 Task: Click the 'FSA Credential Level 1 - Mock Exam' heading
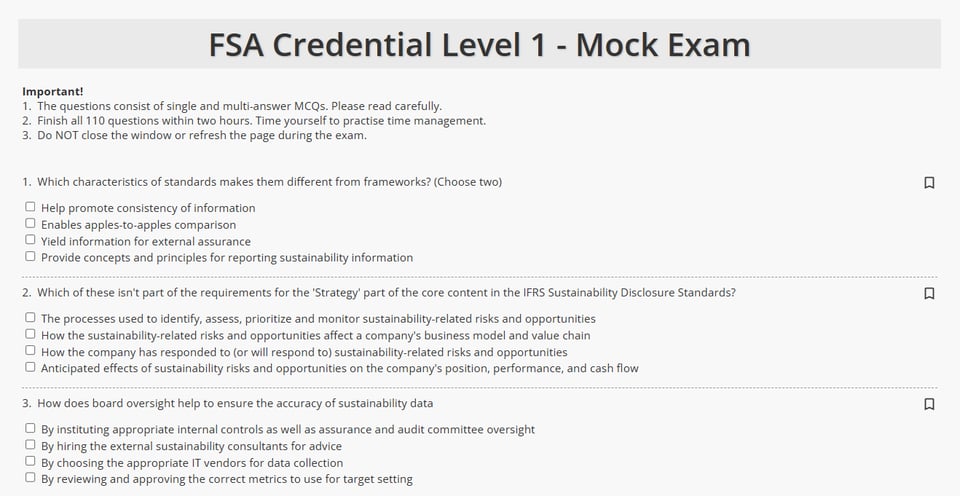coord(479,45)
